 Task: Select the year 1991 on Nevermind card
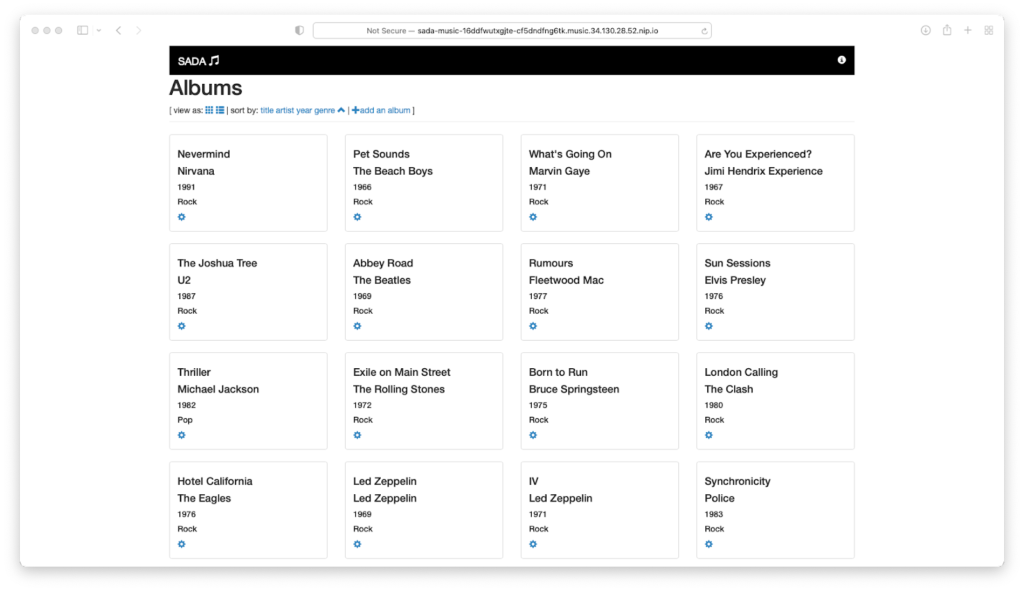186,187
